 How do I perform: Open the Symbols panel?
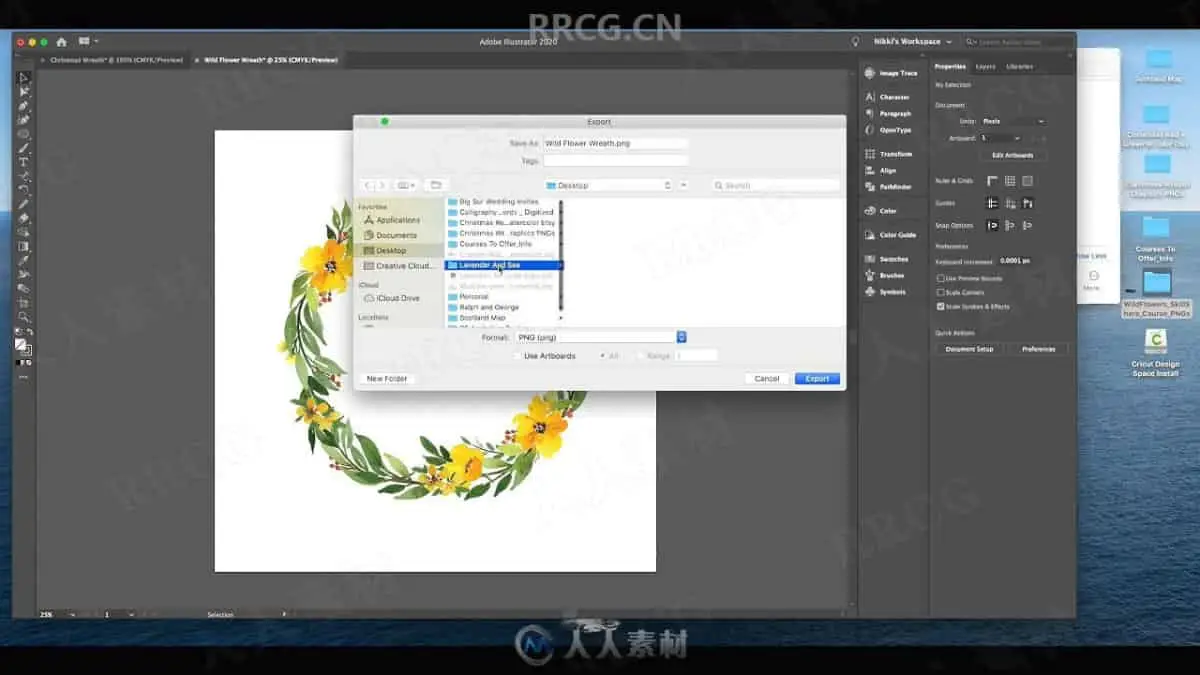point(884,292)
